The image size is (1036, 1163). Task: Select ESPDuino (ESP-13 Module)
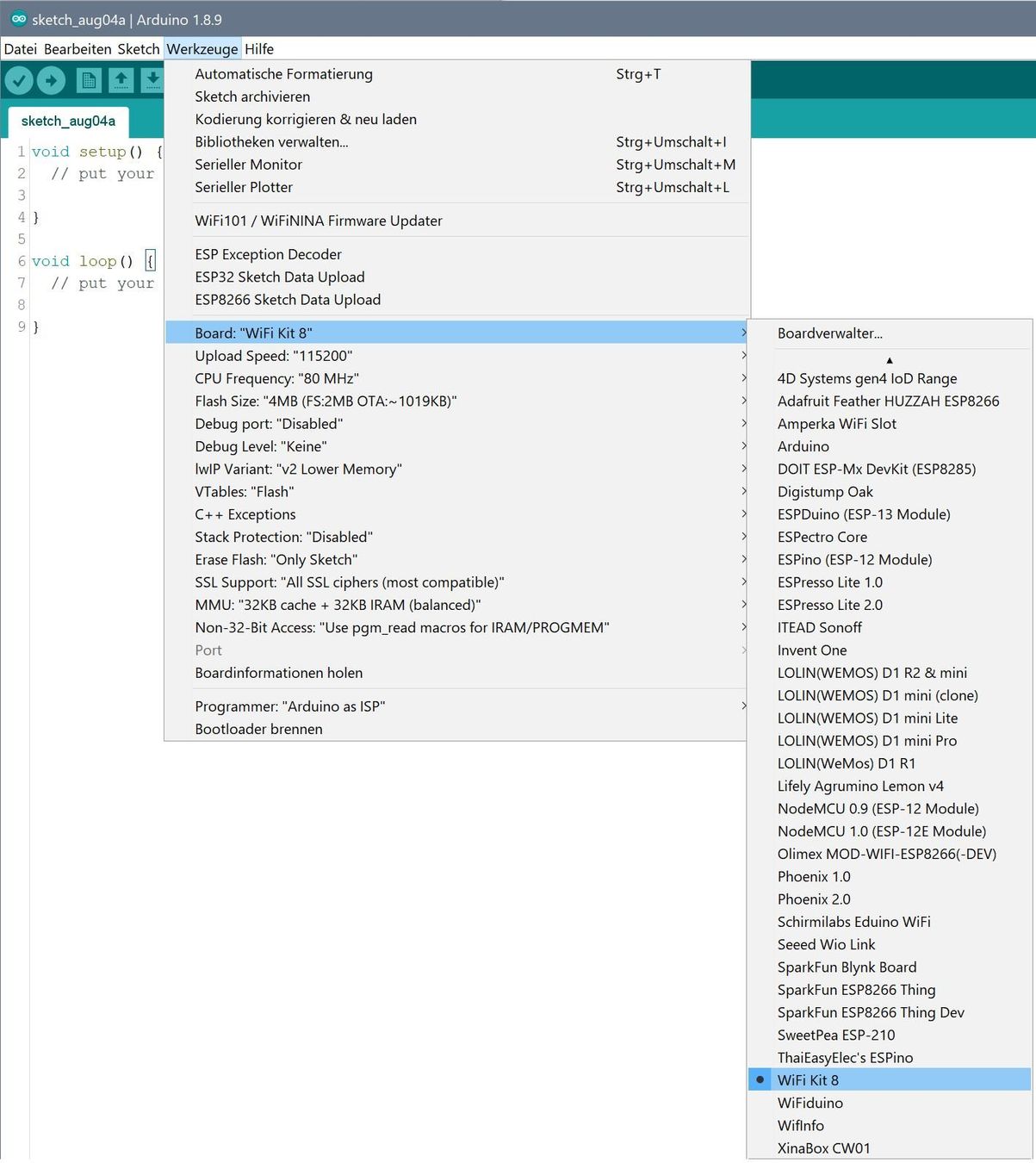tap(889, 514)
